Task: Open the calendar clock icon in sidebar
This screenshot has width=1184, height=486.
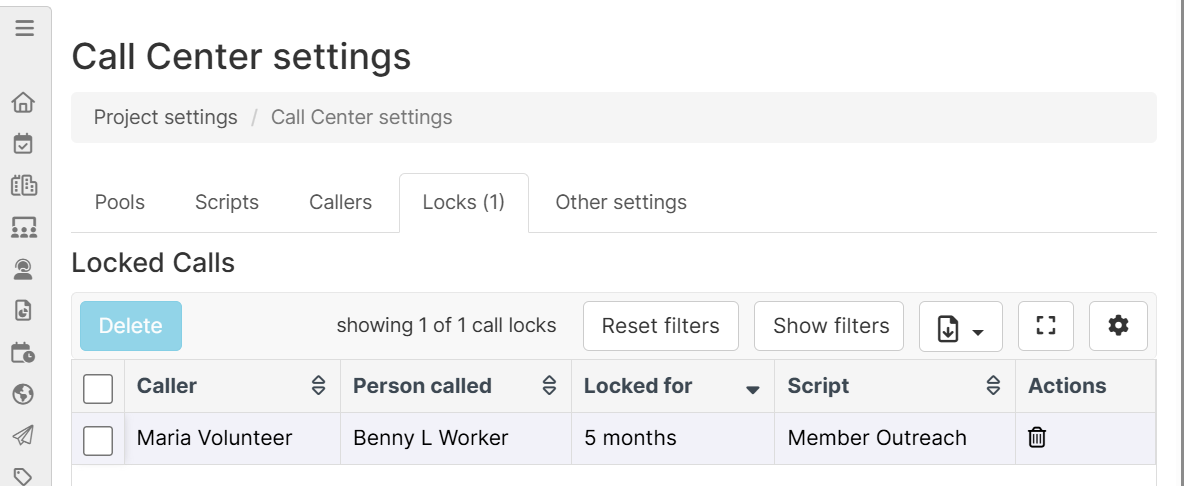Action: pyautogui.click(x=23, y=352)
